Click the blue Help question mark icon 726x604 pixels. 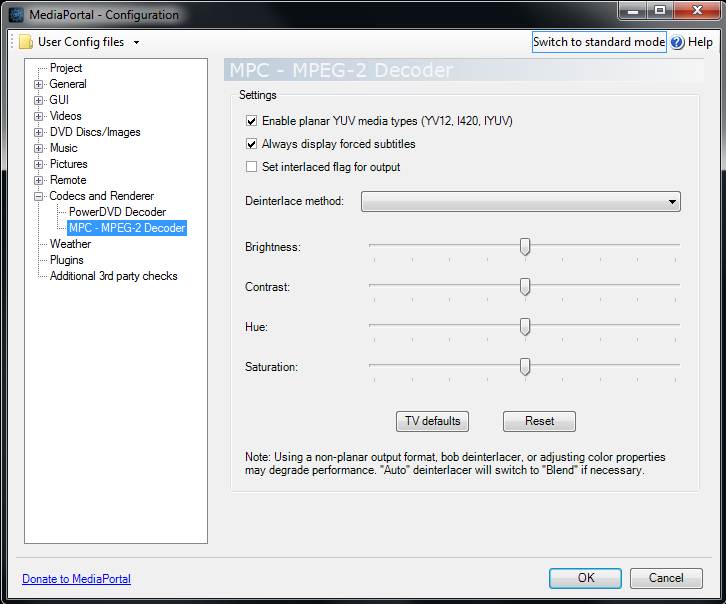click(677, 42)
